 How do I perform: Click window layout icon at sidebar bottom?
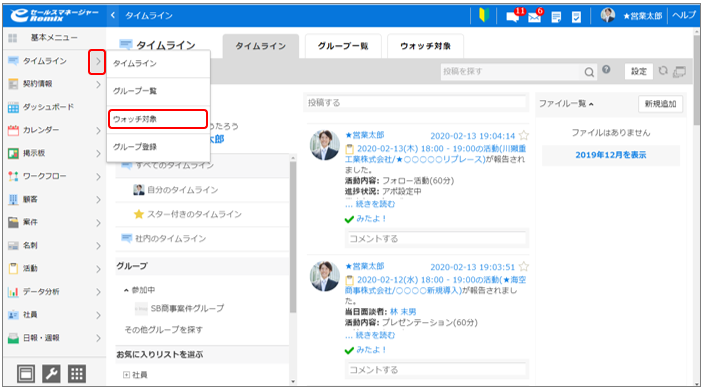[x=26, y=373]
